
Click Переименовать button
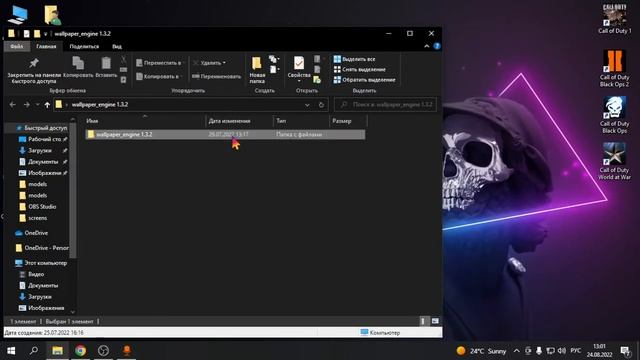click(216, 76)
